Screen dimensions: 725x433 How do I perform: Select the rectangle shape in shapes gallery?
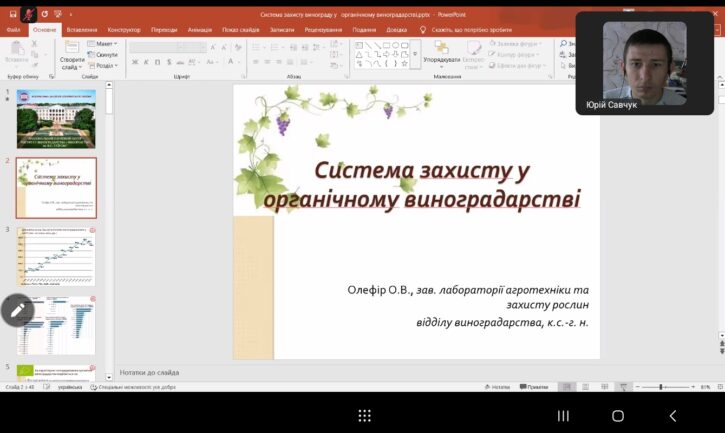pyautogui.click(x=386, y=45)
